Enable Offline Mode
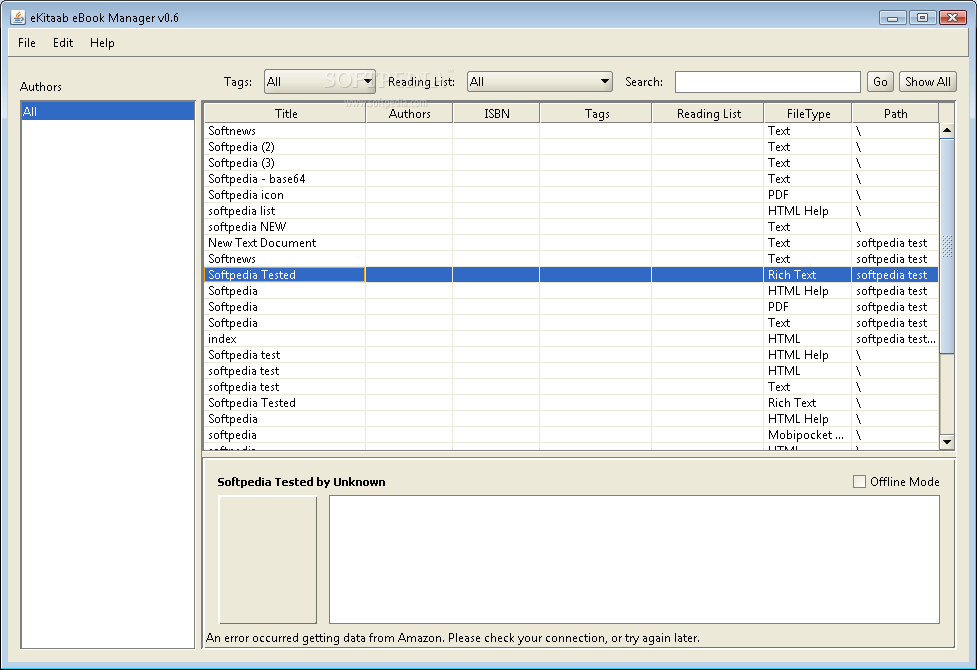The image size is (977, 670). (x=858, y=481)
